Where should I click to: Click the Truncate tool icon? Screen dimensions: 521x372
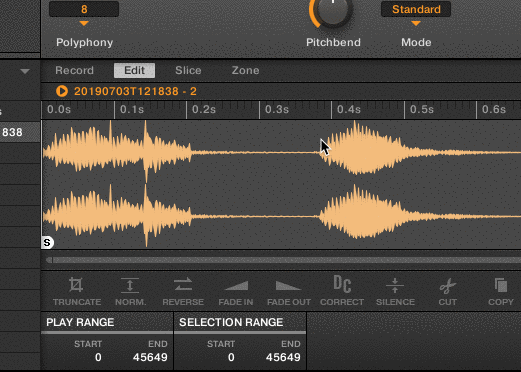tap(76, 285)
